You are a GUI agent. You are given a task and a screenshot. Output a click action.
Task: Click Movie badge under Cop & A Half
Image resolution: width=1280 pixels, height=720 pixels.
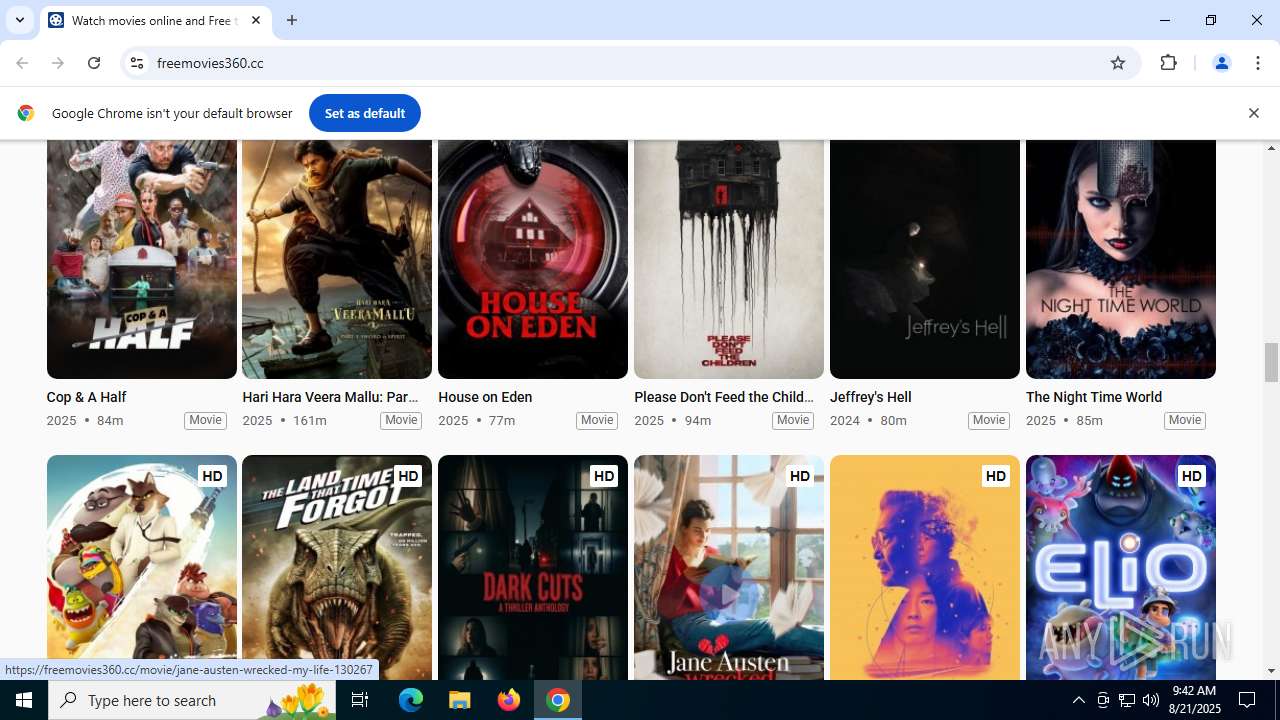pyautogui.click(x=205, y=420)
